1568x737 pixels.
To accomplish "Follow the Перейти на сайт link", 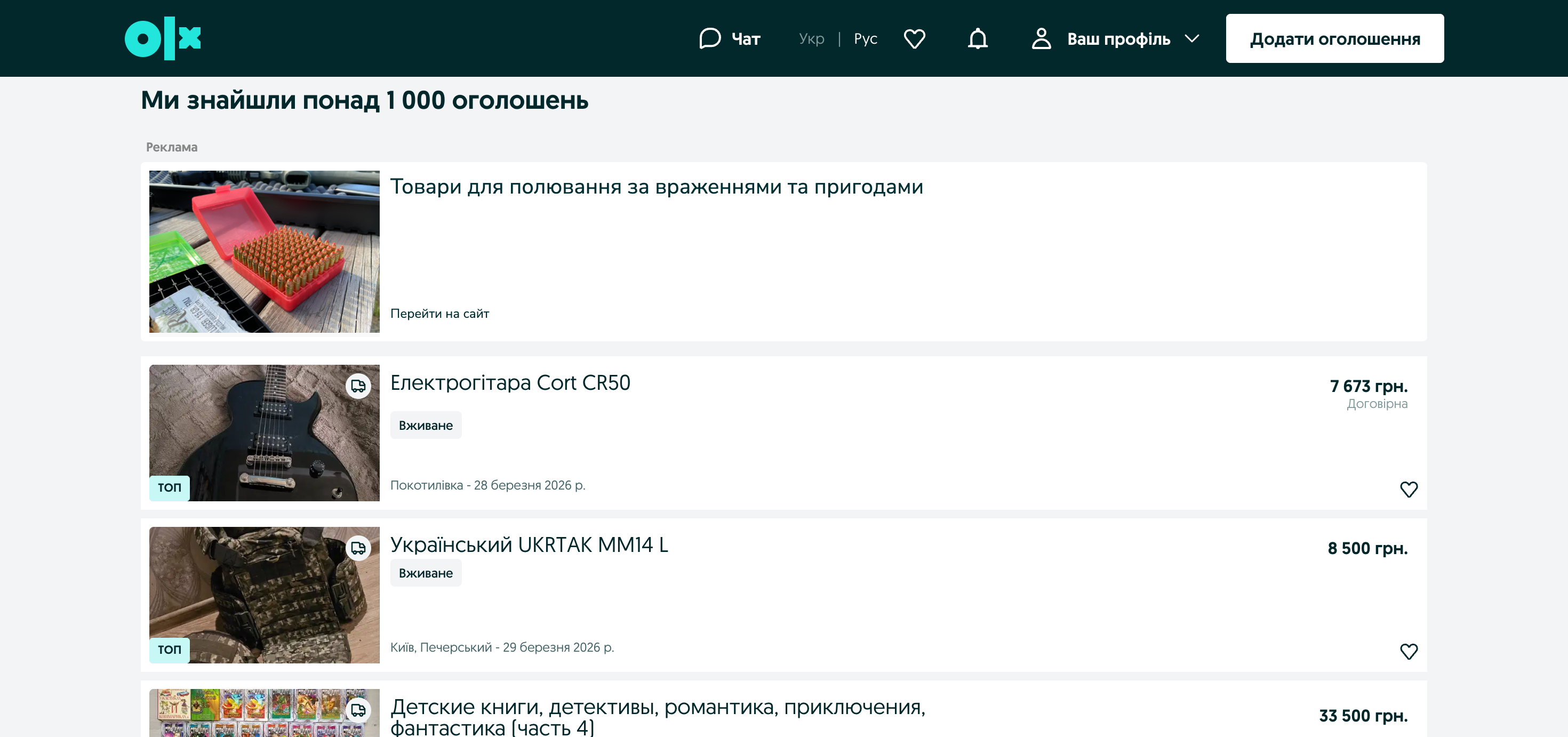I will pos(439,314).
